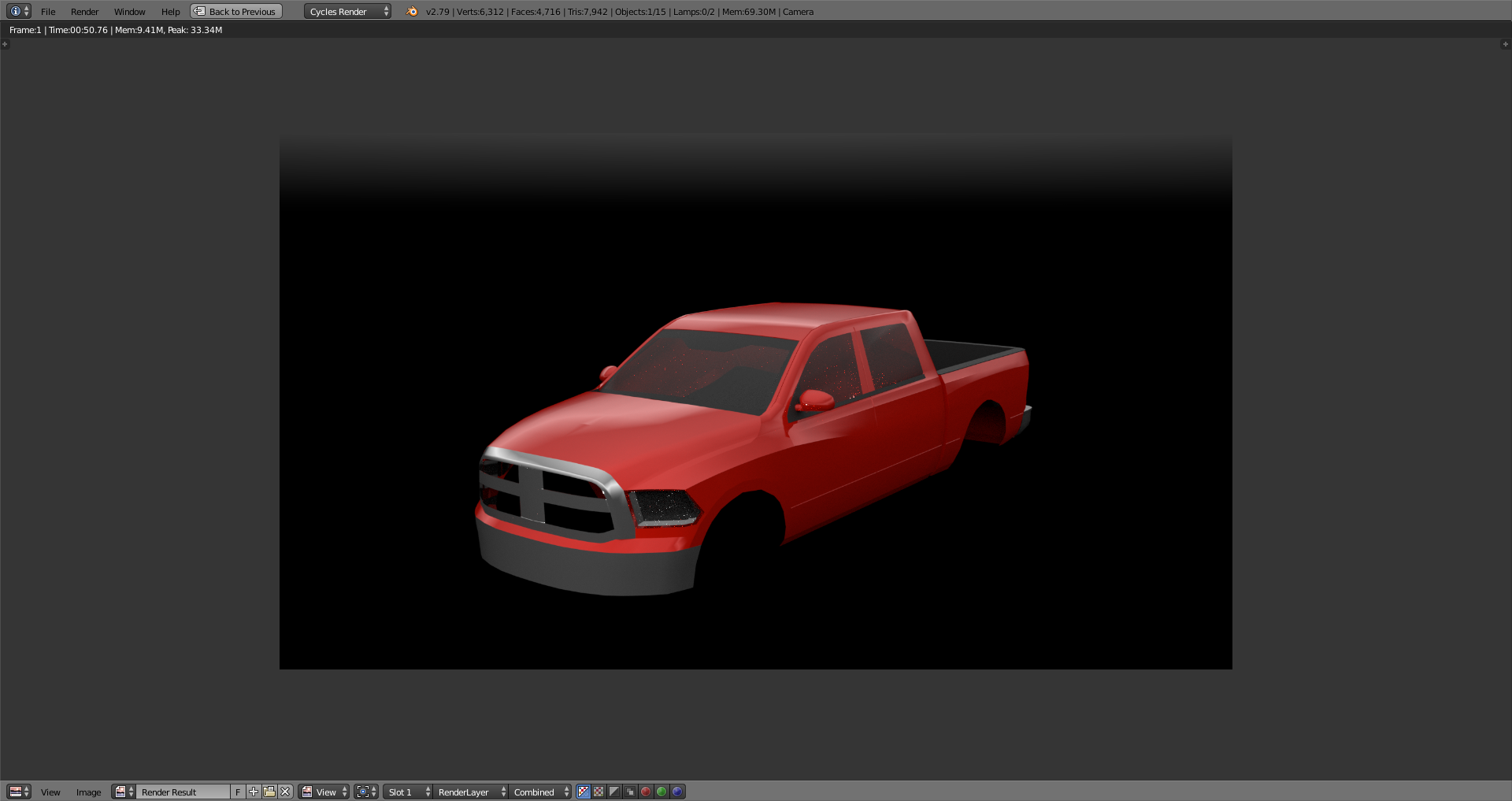
Task: Click the top-right area split corner widget
Action: point(1506,44)
